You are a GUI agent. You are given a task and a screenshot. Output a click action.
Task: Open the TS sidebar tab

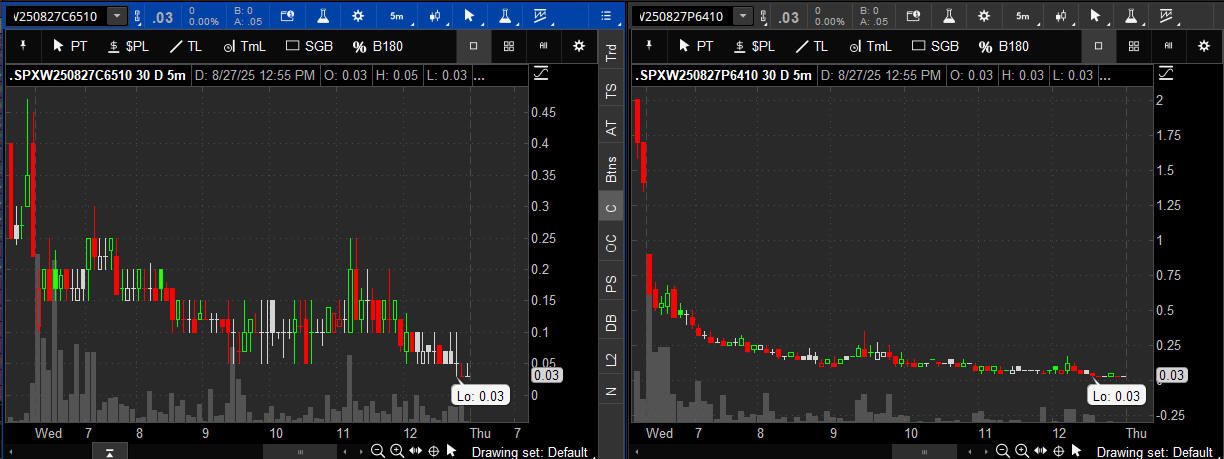point(611,91)
